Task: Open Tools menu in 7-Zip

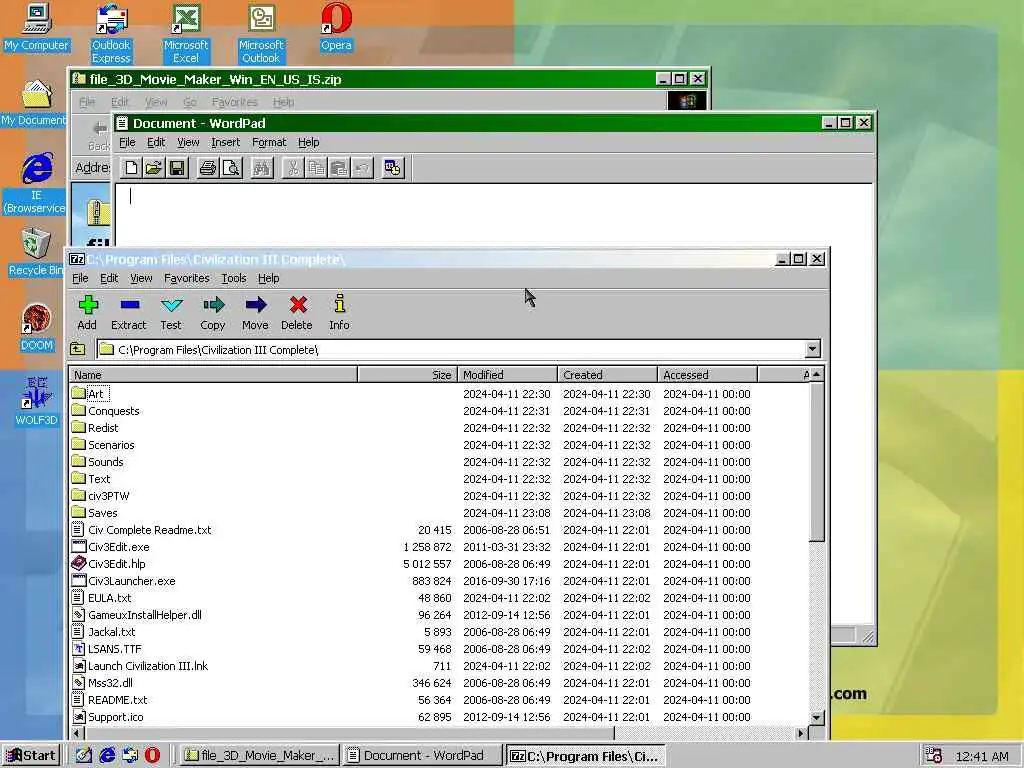Action: [234, 278]
